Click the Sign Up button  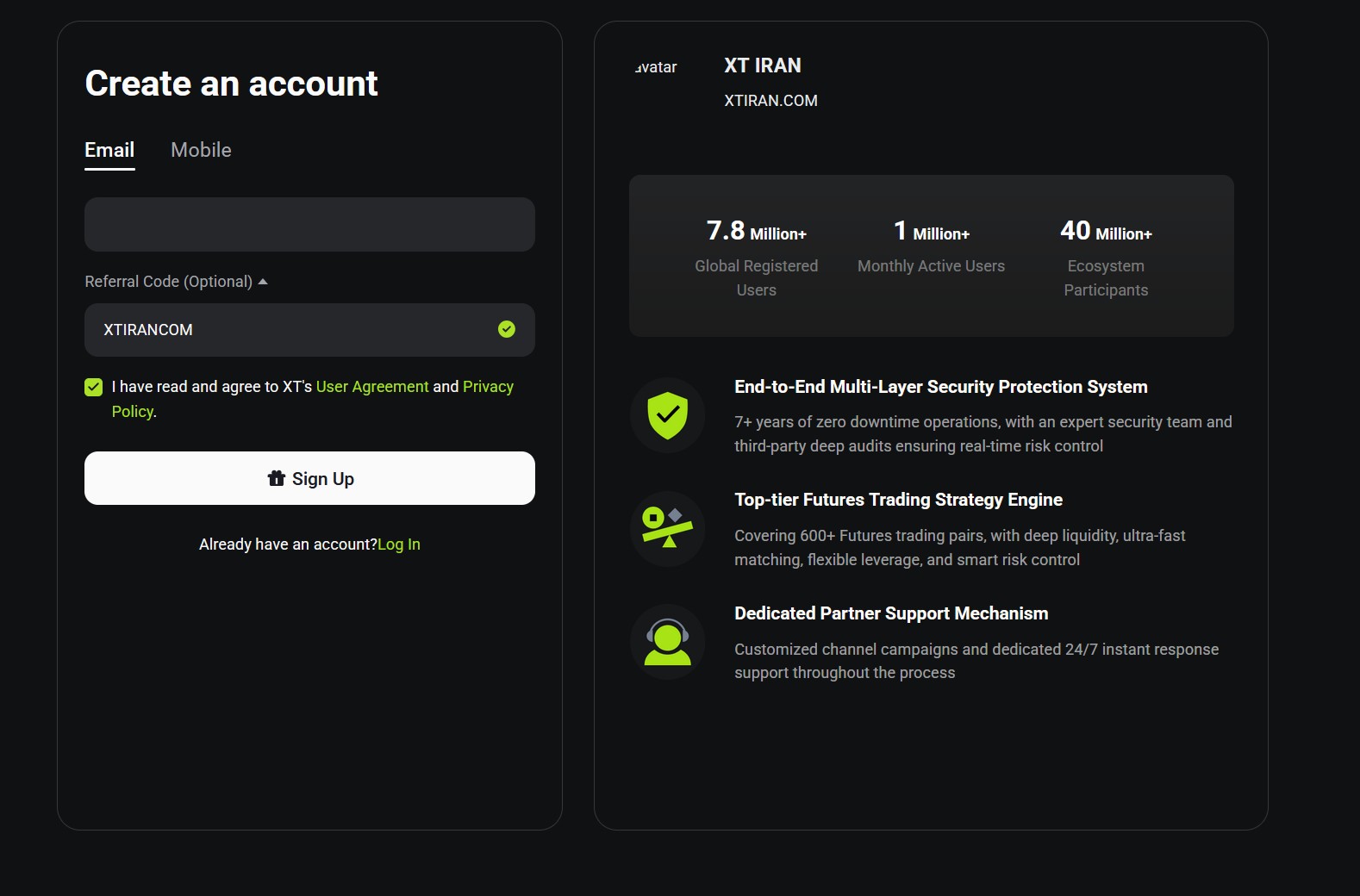309,478
